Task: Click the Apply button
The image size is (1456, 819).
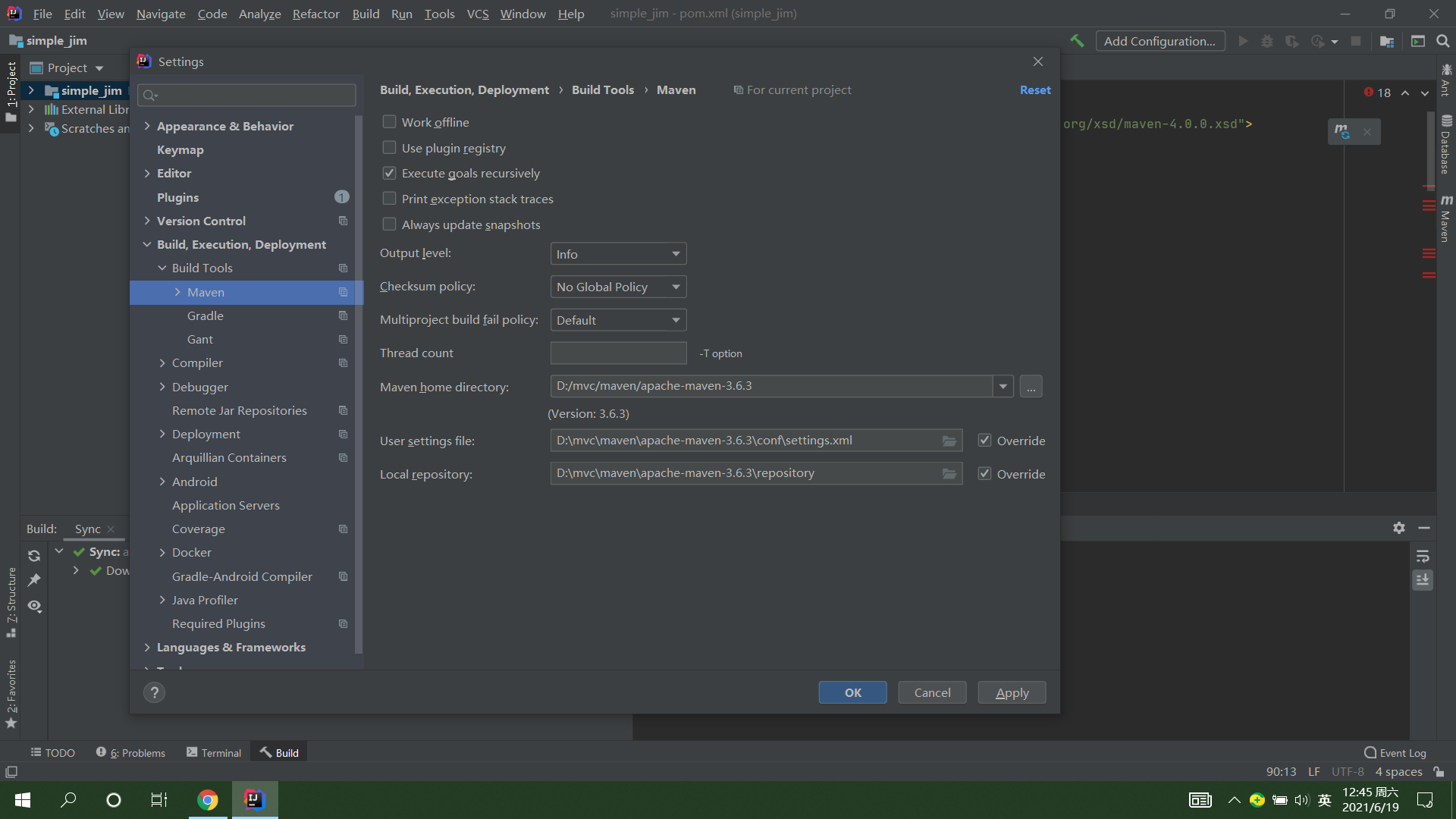Action: point(1012,692)
